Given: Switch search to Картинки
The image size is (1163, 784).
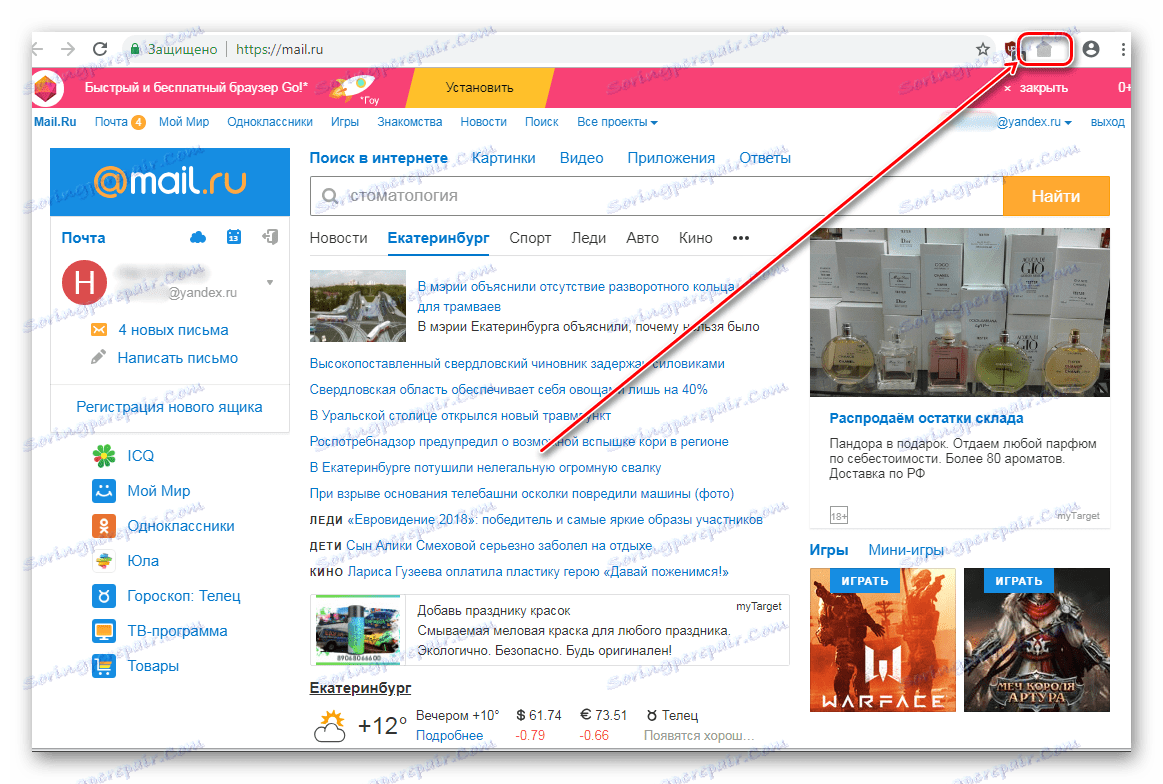Looking at the screenshot, I should (504, 158).
